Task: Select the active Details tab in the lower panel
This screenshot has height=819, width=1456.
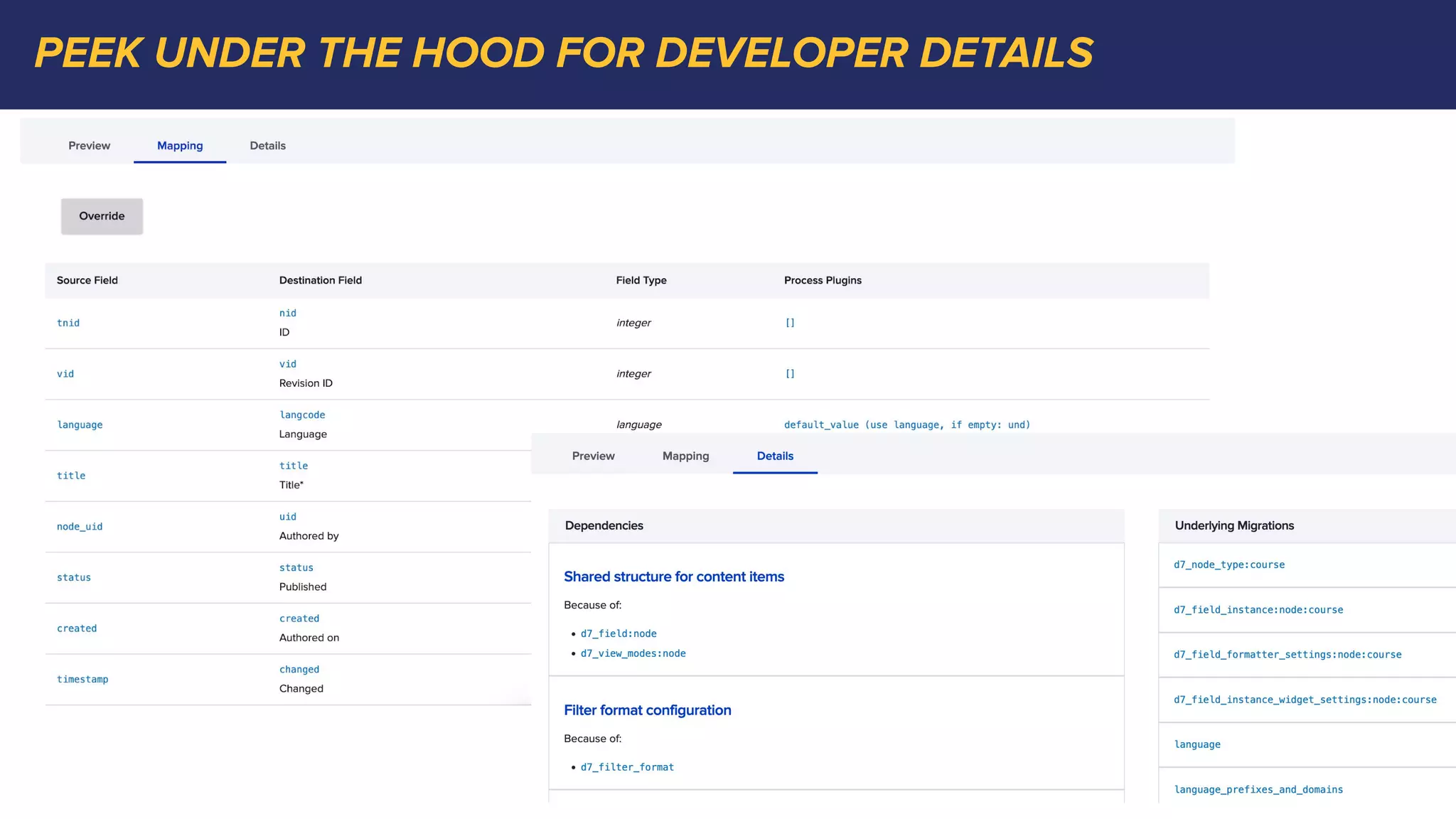Action: click(x=775, y=456)
